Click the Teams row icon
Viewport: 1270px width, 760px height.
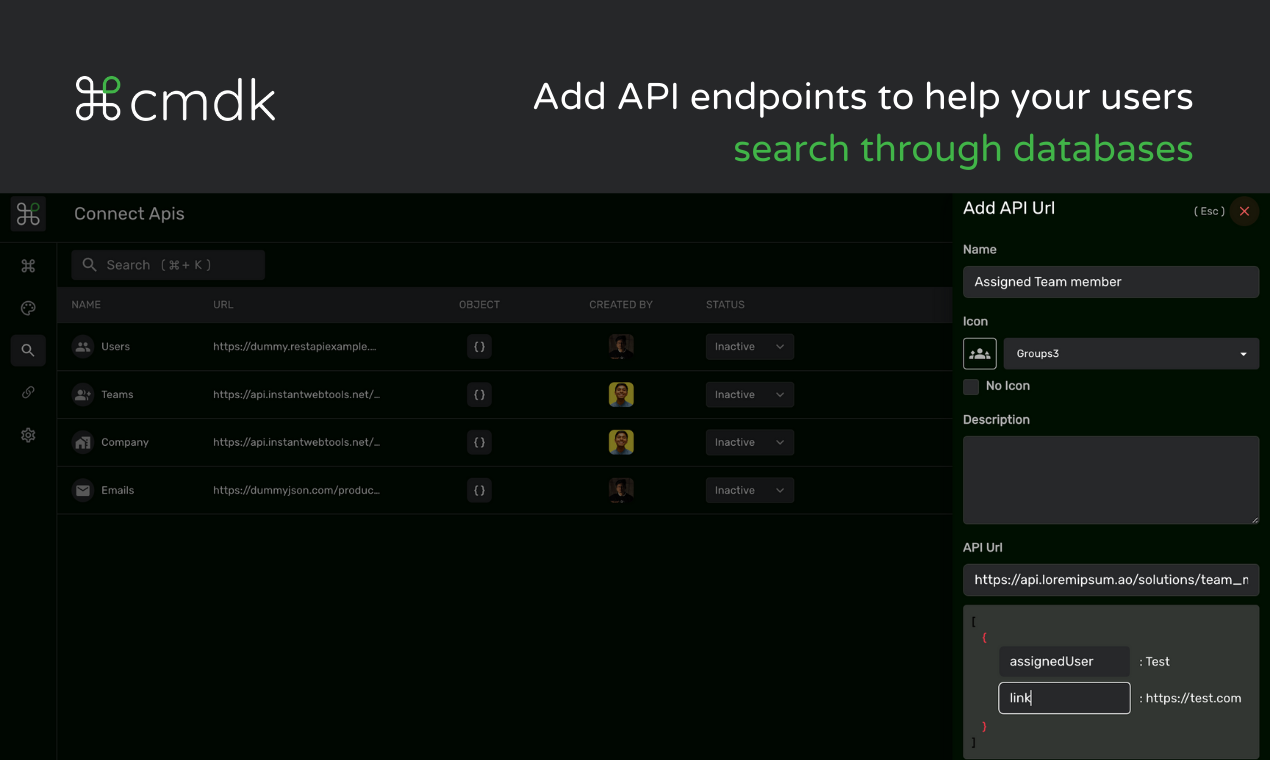pyautogui.click(x=82, y=395)
